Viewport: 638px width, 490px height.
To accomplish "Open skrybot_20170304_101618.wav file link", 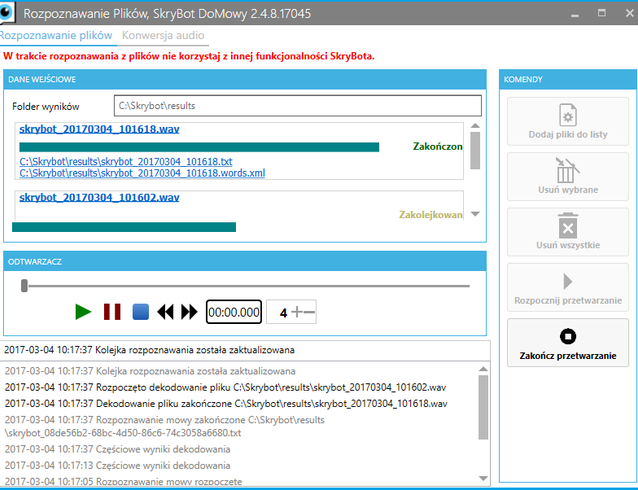I will click(99, 129).
